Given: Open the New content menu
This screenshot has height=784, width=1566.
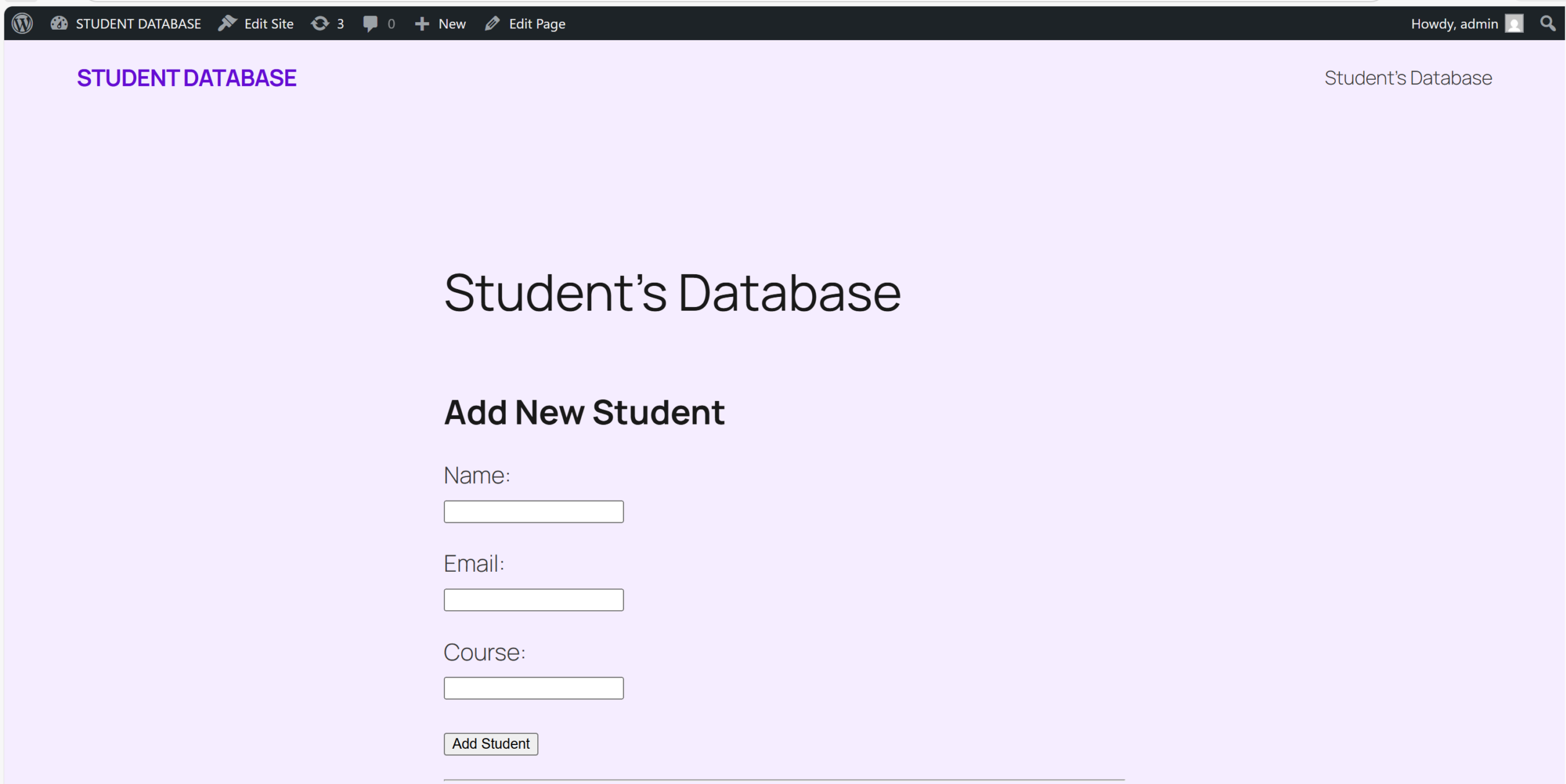Looking at the screenshot, I should [452, 24].
